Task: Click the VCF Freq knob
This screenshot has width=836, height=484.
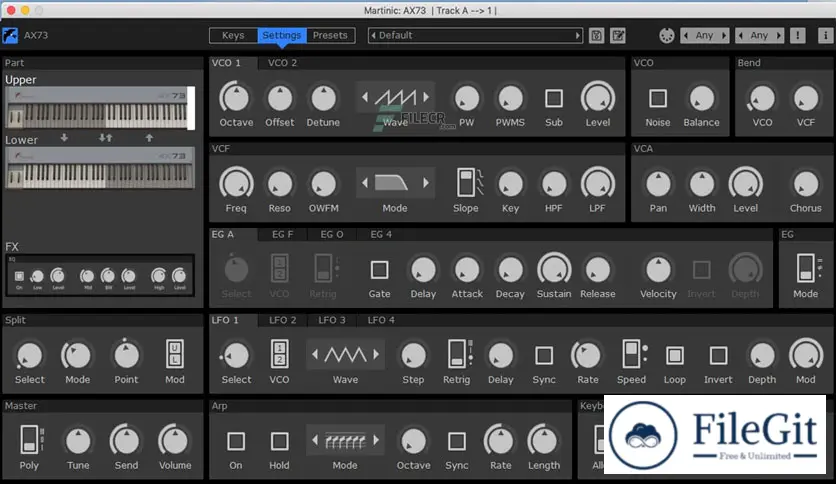Action: [x=236, y=184]
